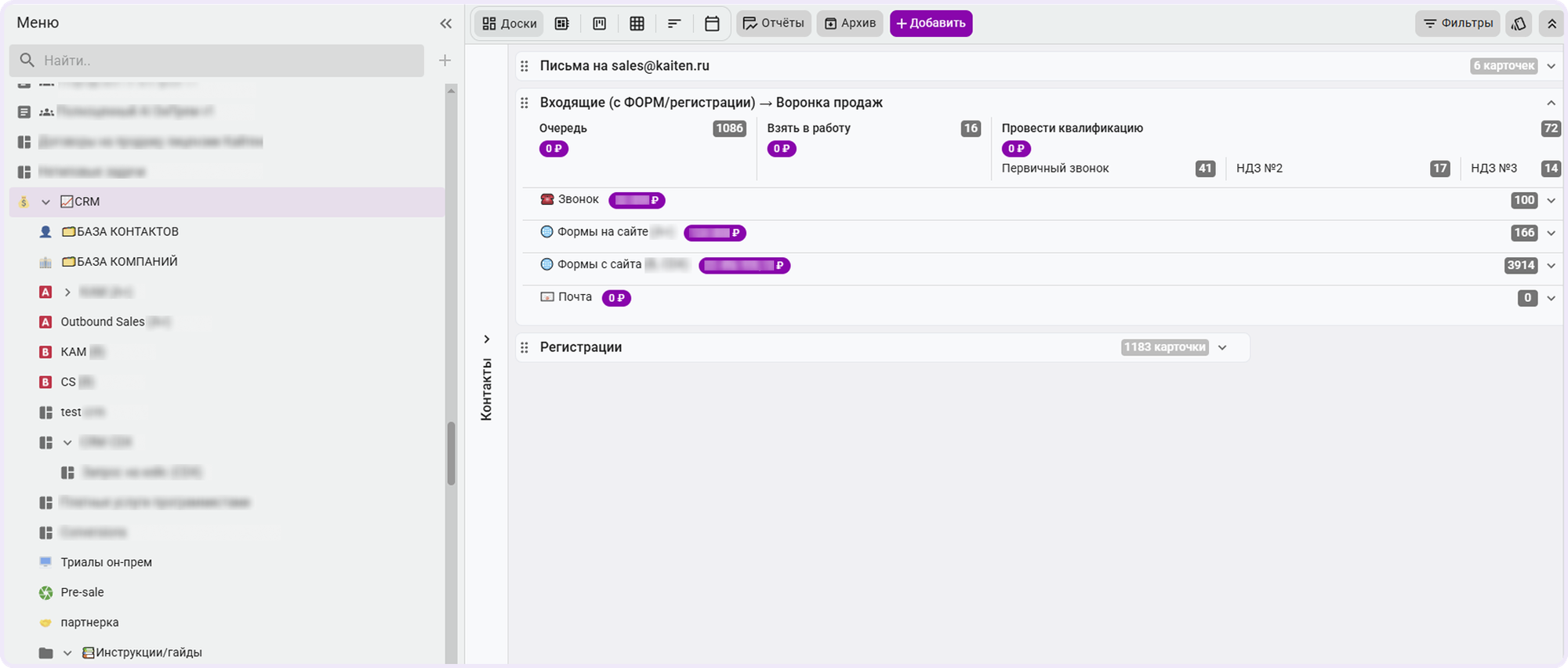This screenshot has height=668, width=1568.
Task: Click the red phone icon on Звонок lane
Action: pos(547,199)
